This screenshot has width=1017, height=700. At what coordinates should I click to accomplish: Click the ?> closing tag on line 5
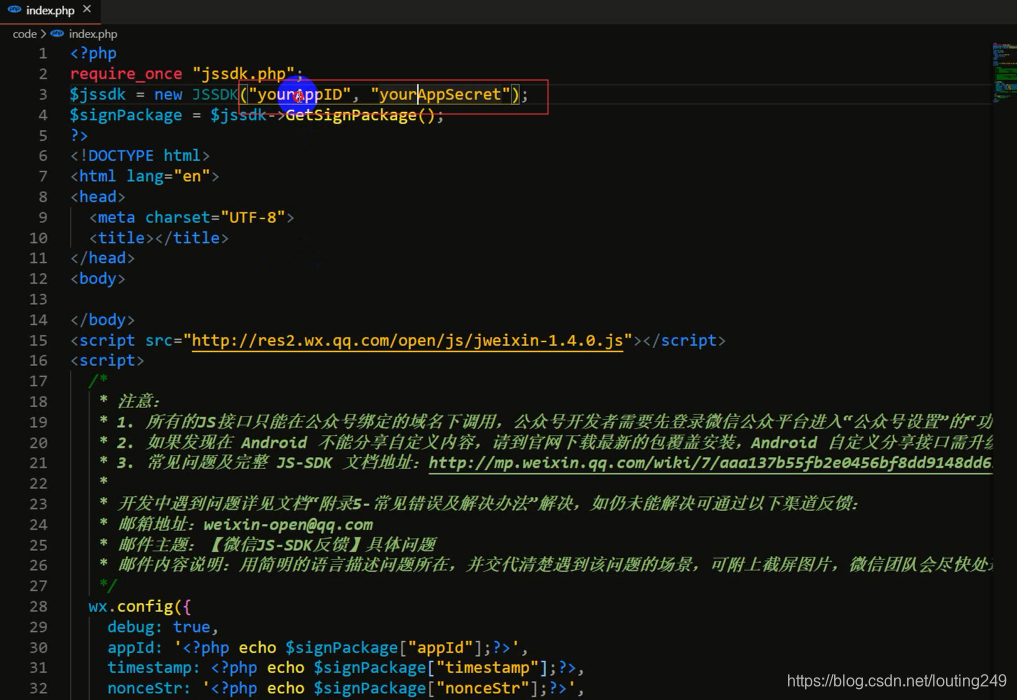tap(79, 136)
